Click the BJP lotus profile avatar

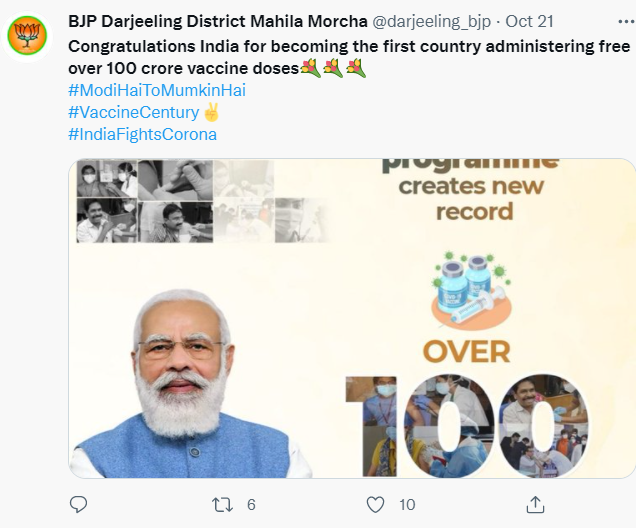point(26,37)
